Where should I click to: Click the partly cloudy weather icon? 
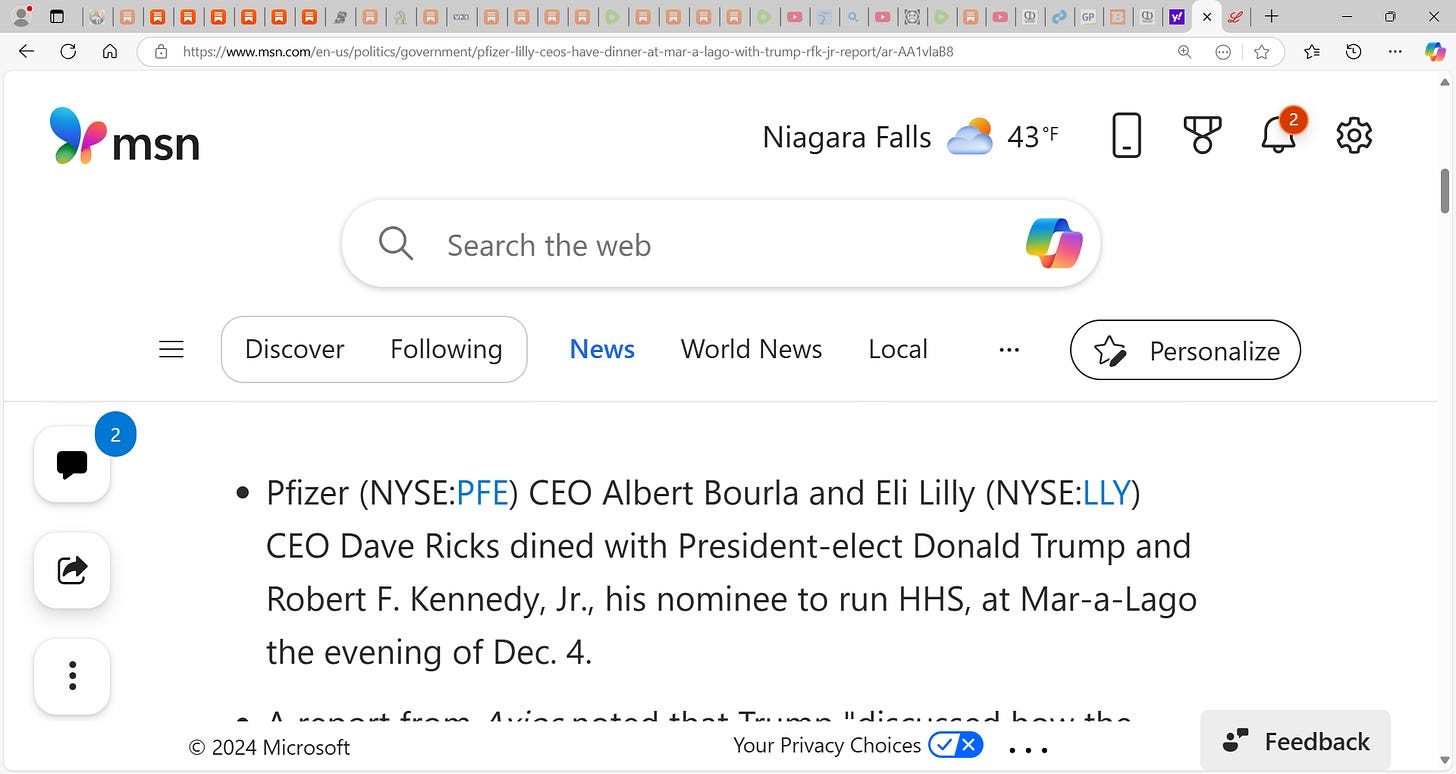pos(970,136)
